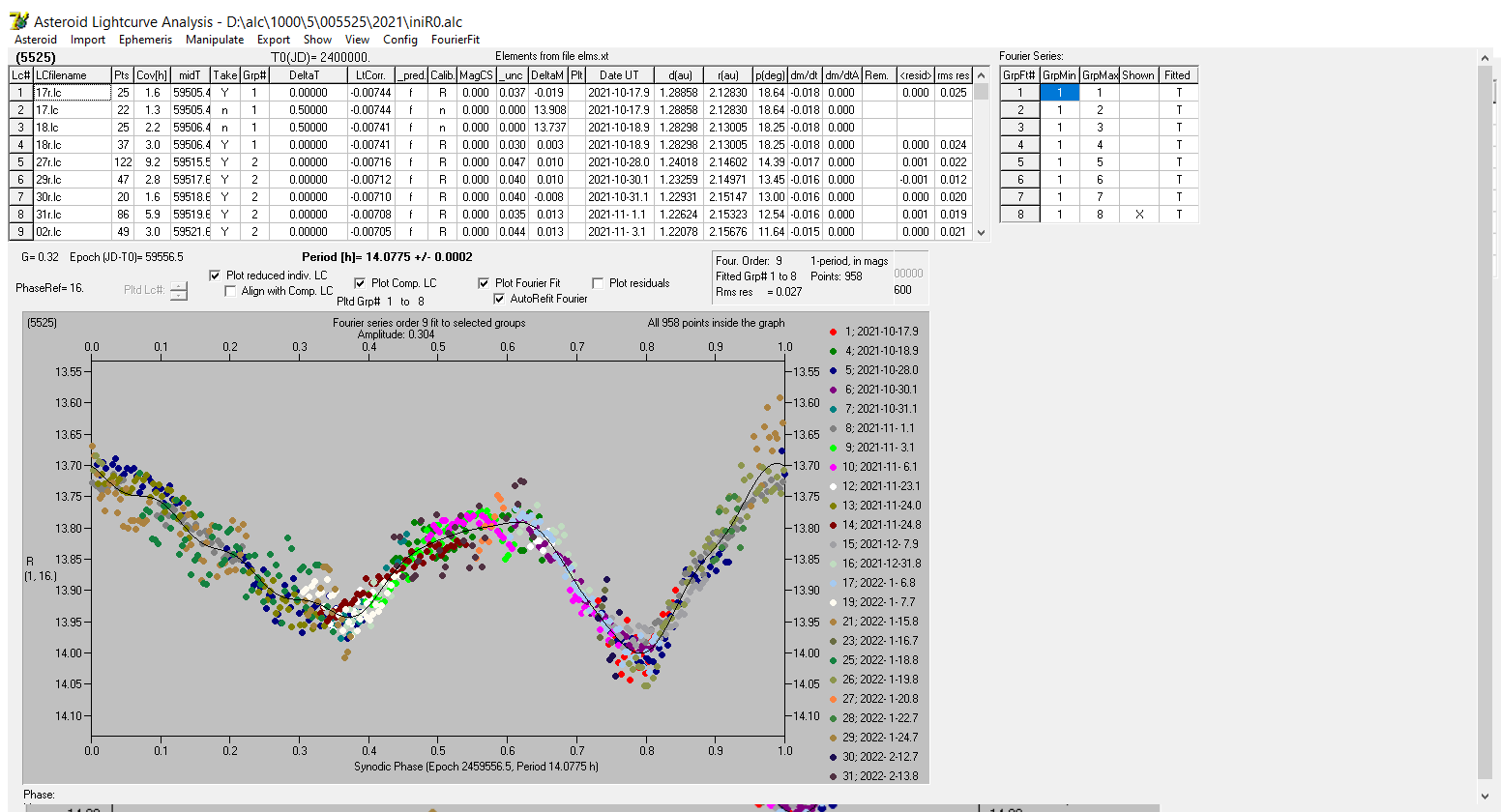
Task: Click the Pltd Lc# spinner control
Action: (x=178, y=290)
